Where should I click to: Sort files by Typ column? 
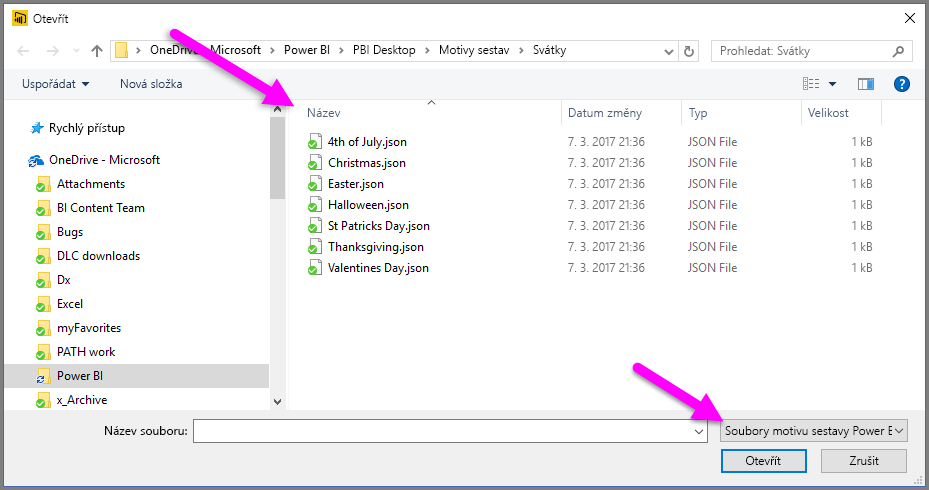click(698, 113)
